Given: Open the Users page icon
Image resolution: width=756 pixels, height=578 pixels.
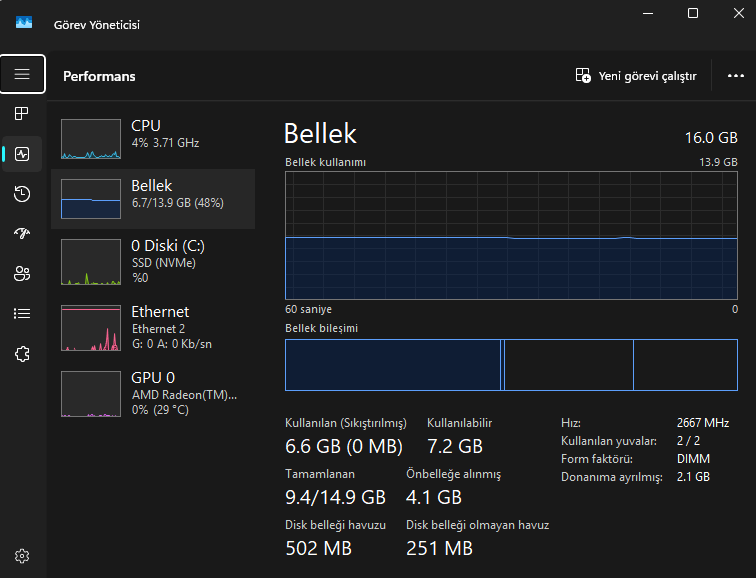Looking at the screenshot, I should pyautogui.click(x=22, y=273).
